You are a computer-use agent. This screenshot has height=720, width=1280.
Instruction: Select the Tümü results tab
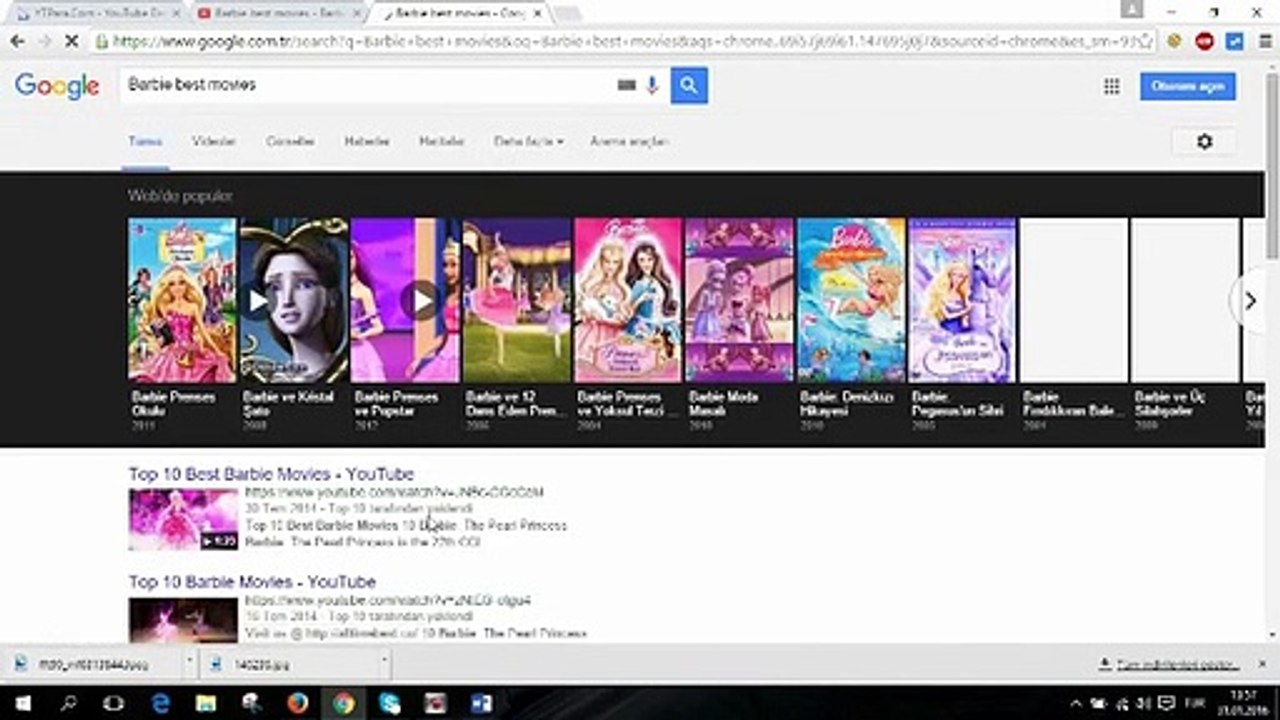145,142
